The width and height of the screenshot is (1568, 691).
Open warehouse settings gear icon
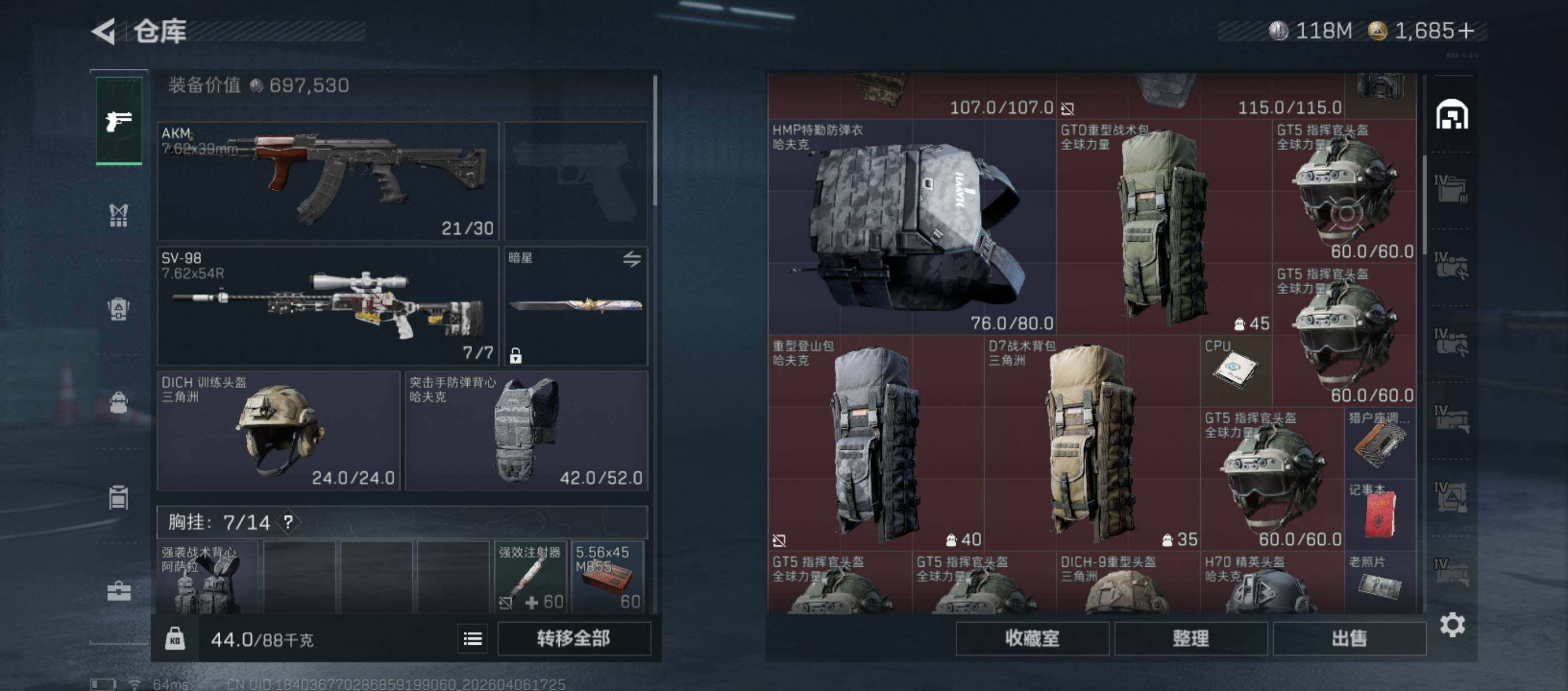(1452, 626)
